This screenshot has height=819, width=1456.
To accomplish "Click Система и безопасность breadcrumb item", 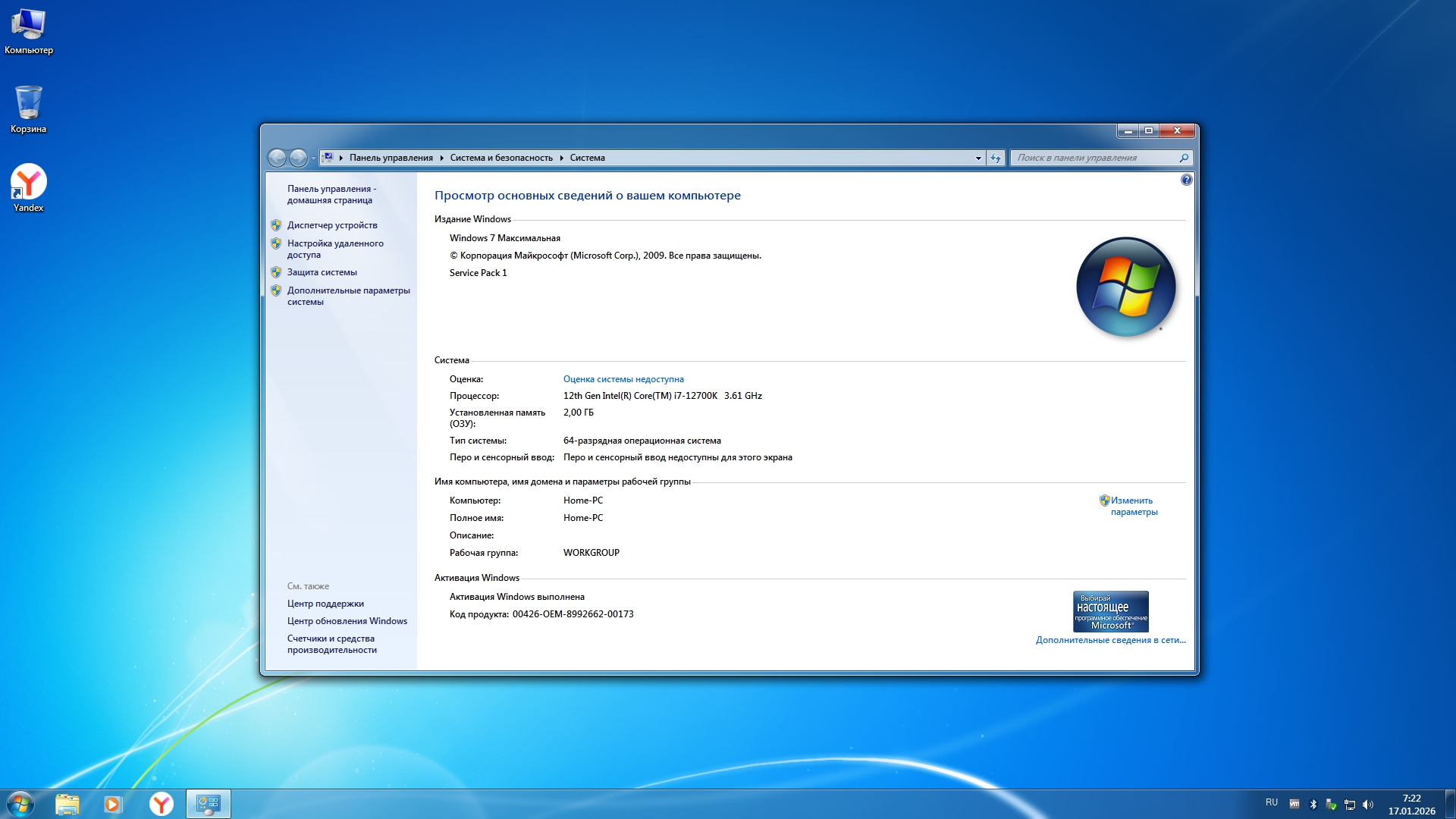I will (500, 158).
